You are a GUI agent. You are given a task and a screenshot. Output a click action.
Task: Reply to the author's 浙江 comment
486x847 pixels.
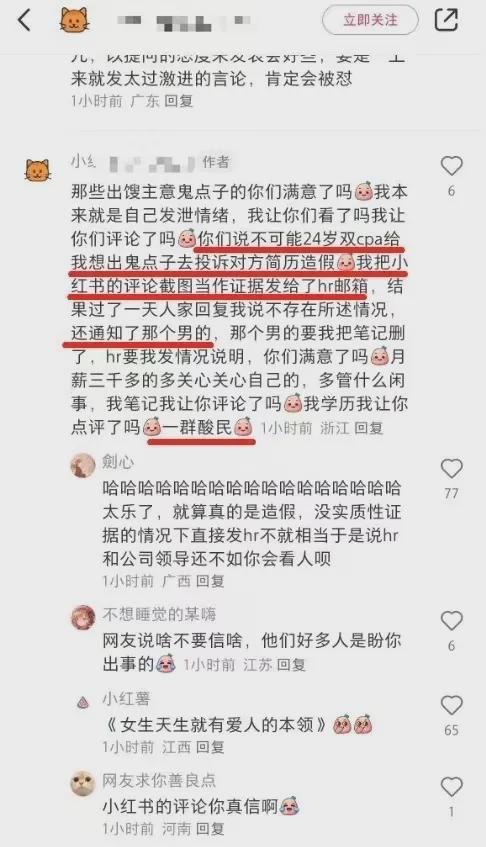(369, 428)
